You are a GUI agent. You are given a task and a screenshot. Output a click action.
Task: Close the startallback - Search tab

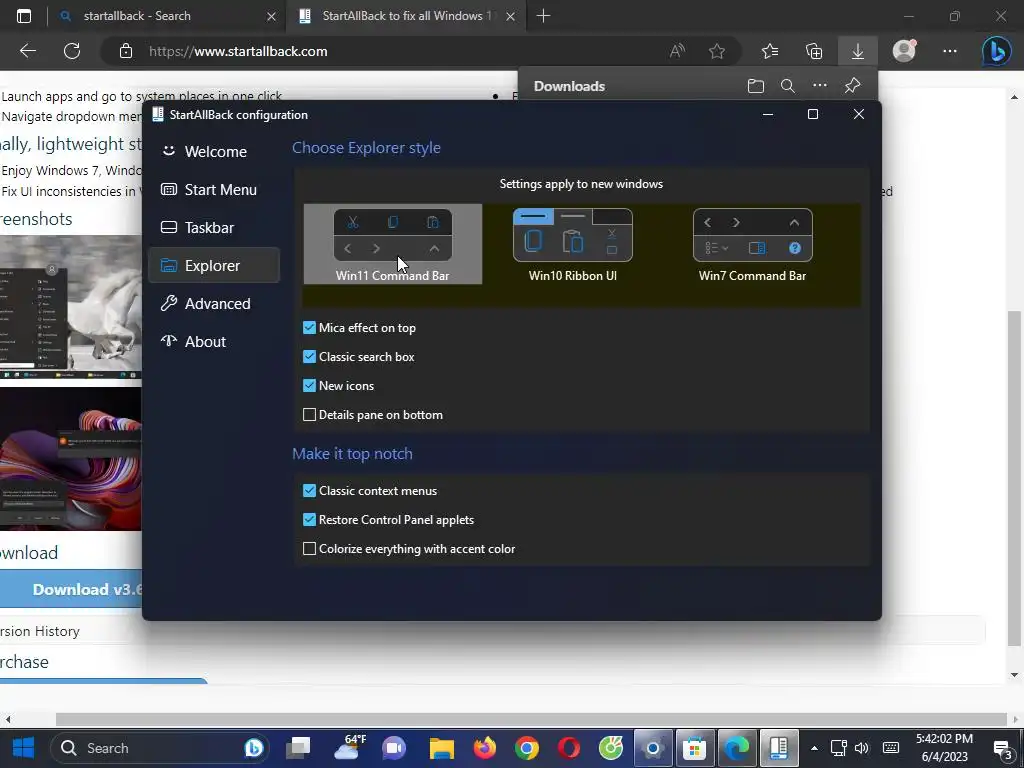pos(272,16)
